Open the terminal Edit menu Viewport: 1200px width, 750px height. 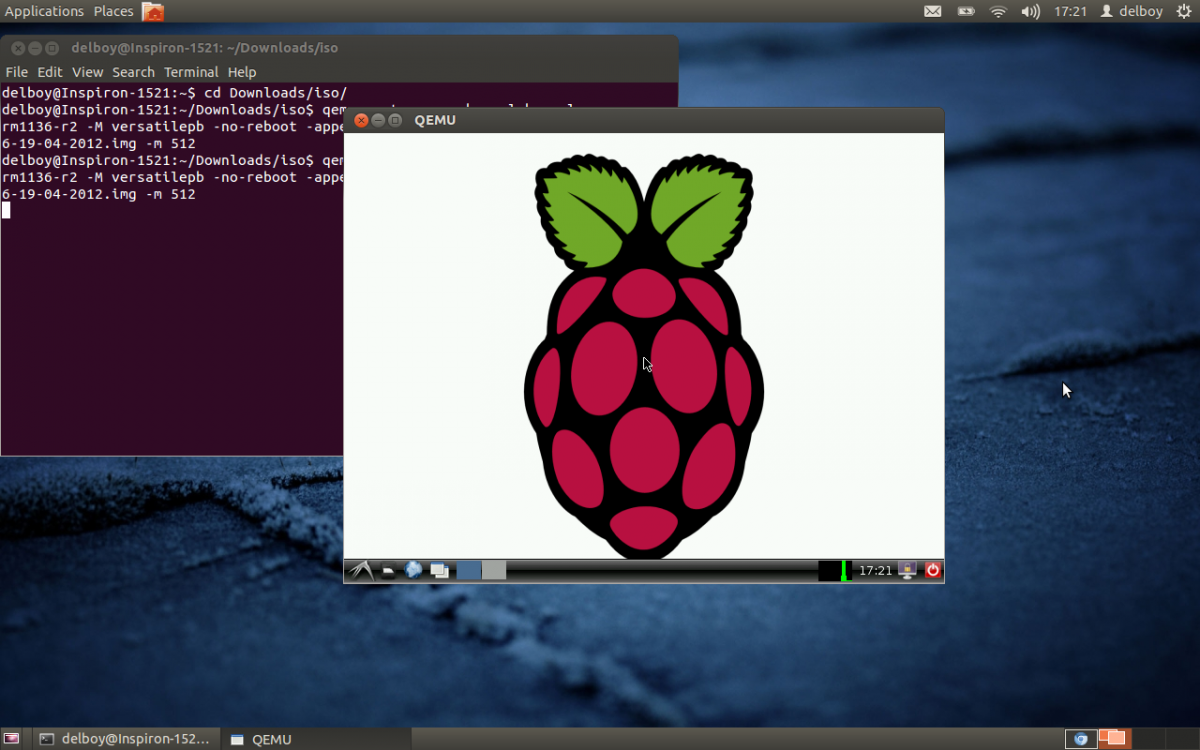[x=50, y=72]
